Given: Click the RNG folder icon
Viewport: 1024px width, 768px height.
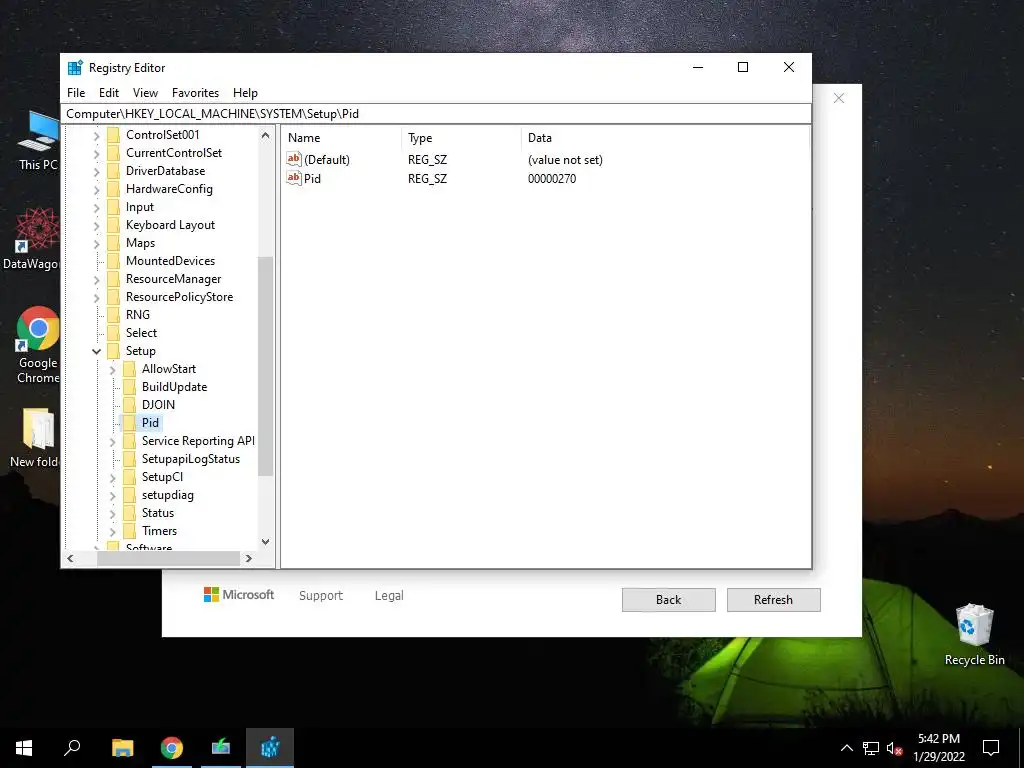Looking at the screenshot, I should (x=114, y=315).
